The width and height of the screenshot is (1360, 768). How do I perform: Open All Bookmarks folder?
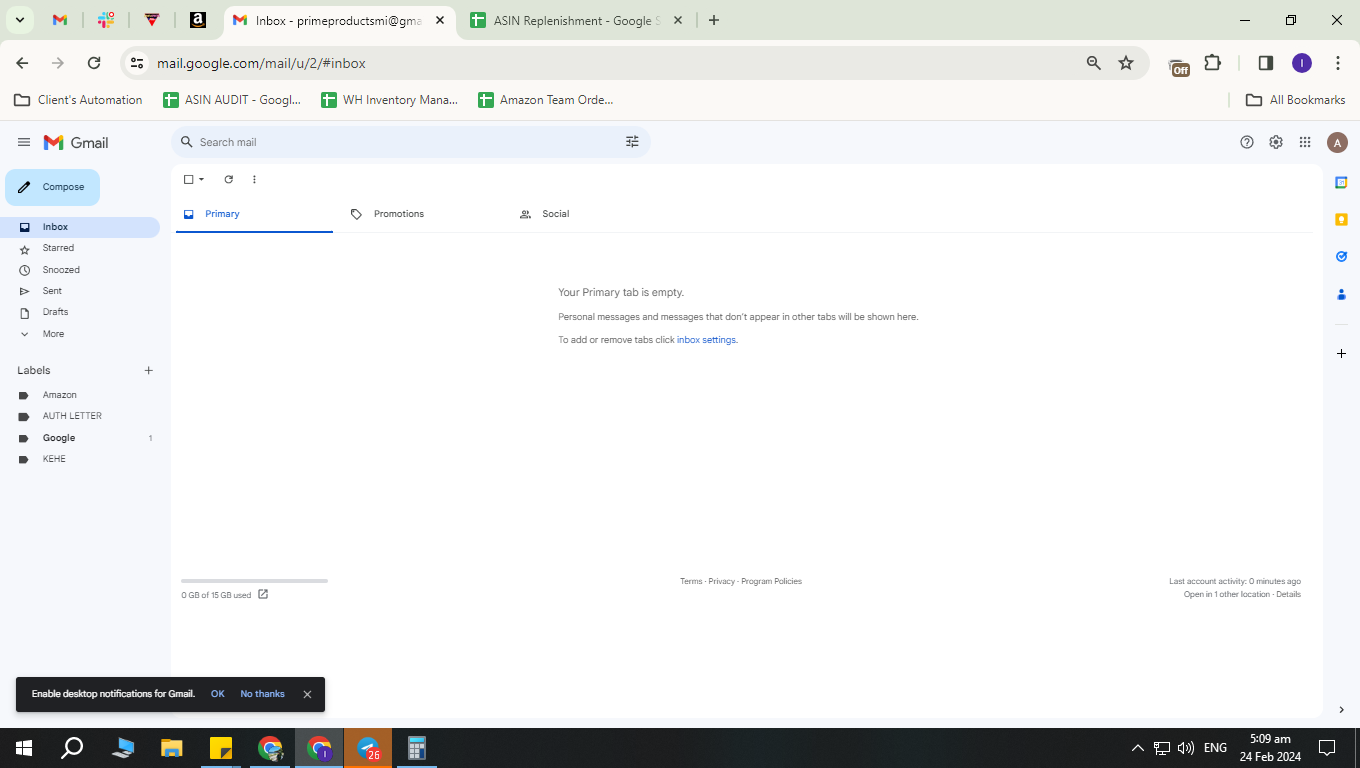(x=1295, y=100)
